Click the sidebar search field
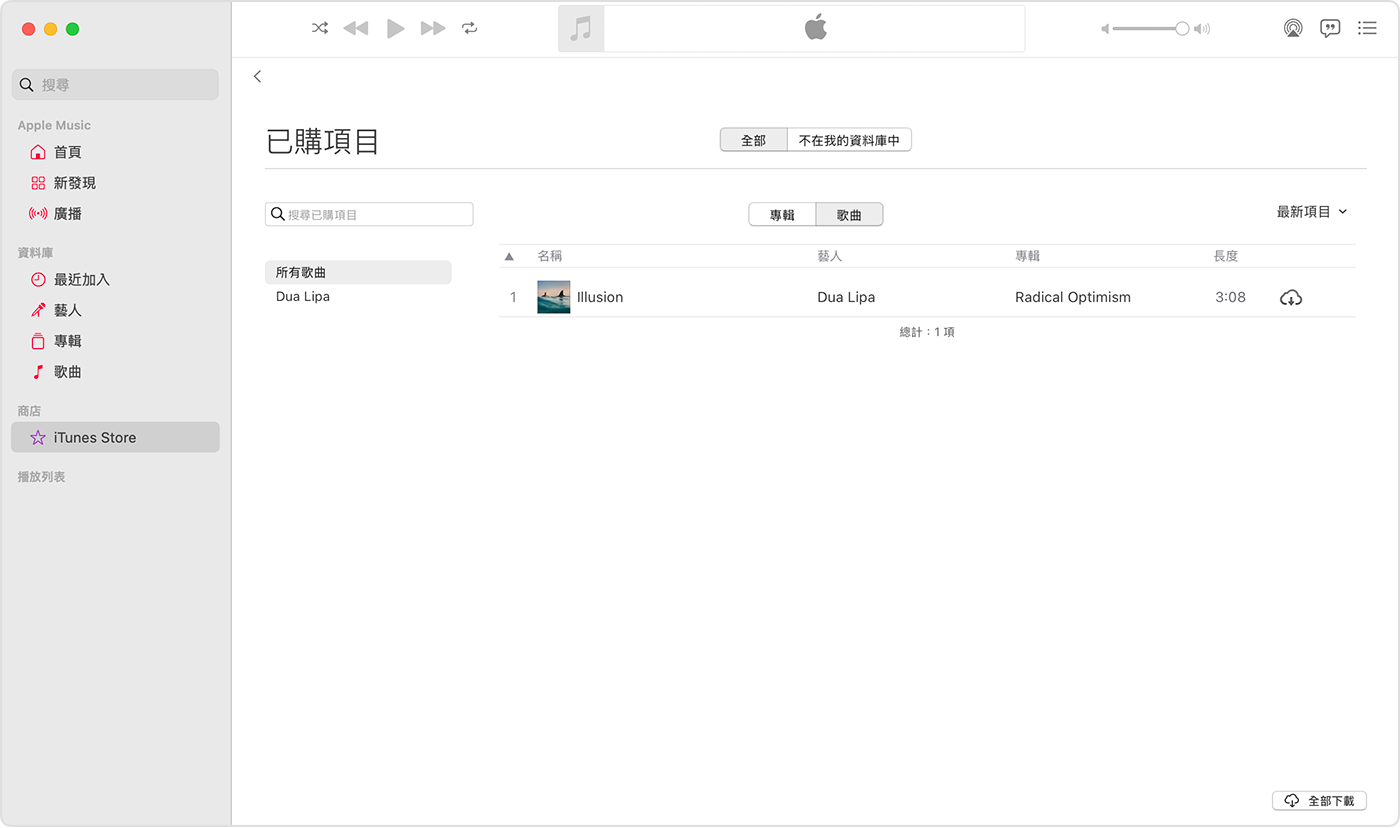 [x=115, y=85]
